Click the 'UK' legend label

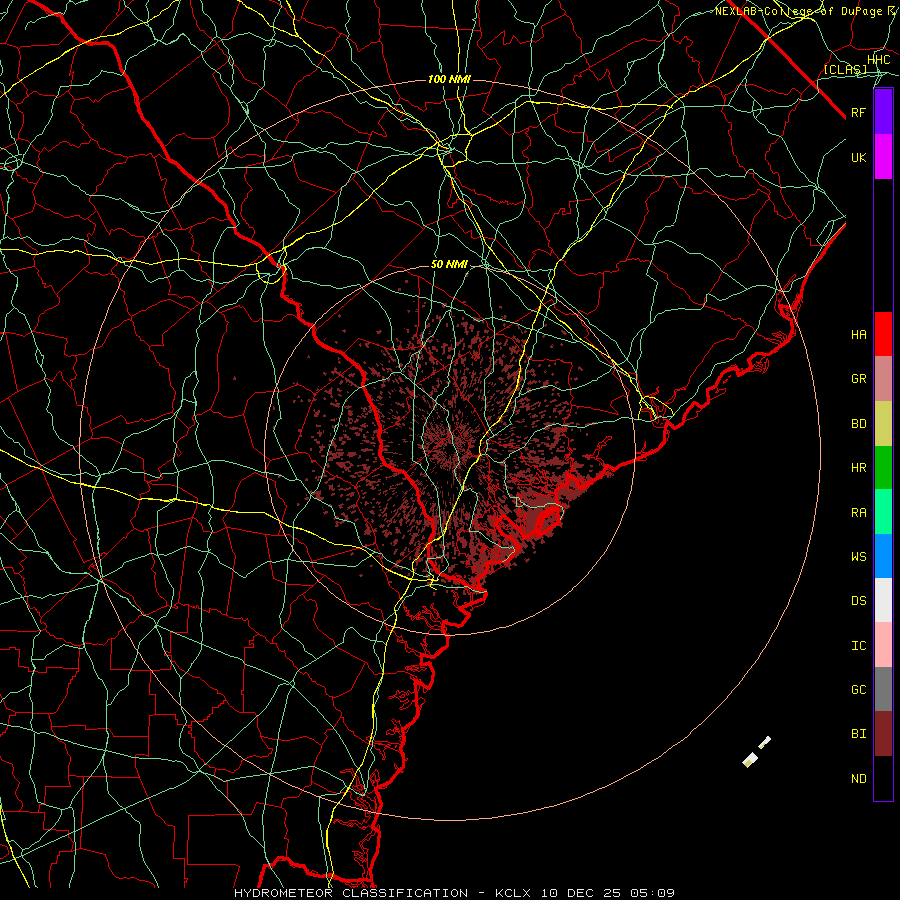click(858, 157)
